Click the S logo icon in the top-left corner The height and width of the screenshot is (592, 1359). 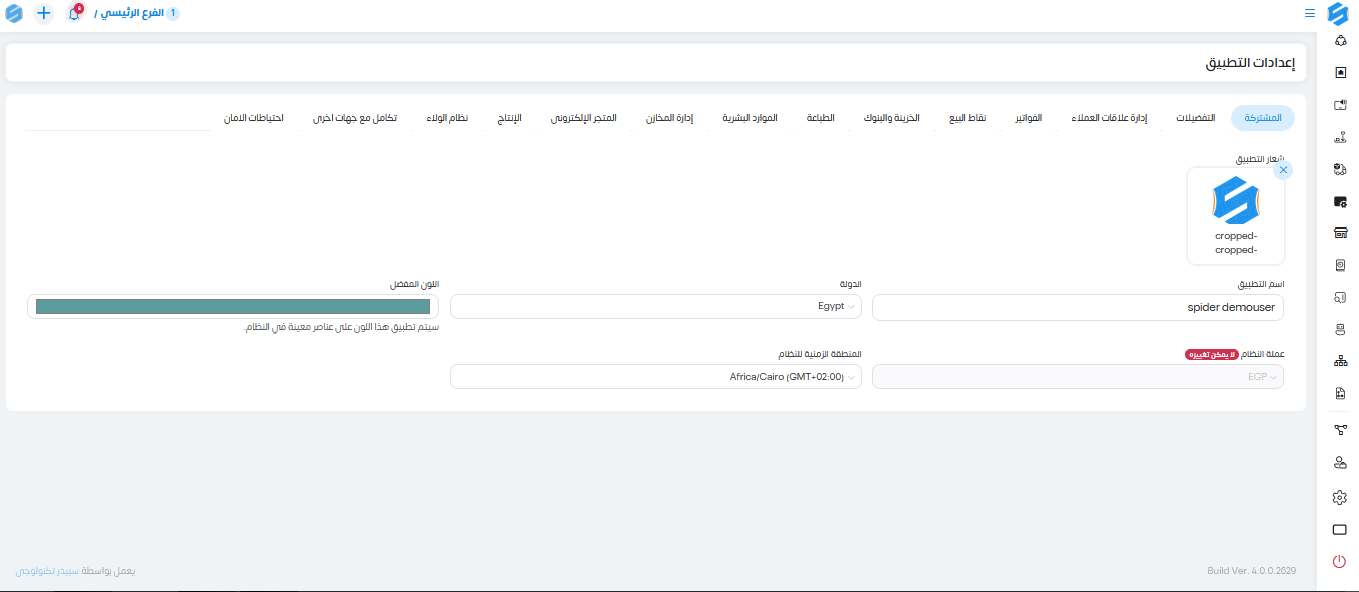coord(14,14)
